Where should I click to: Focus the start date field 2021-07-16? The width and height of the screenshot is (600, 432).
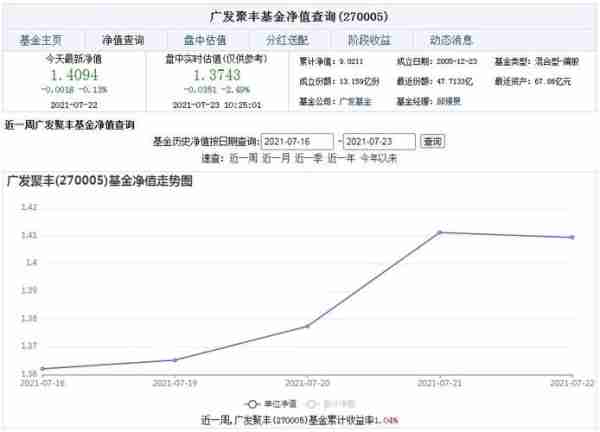coord(297,142)
